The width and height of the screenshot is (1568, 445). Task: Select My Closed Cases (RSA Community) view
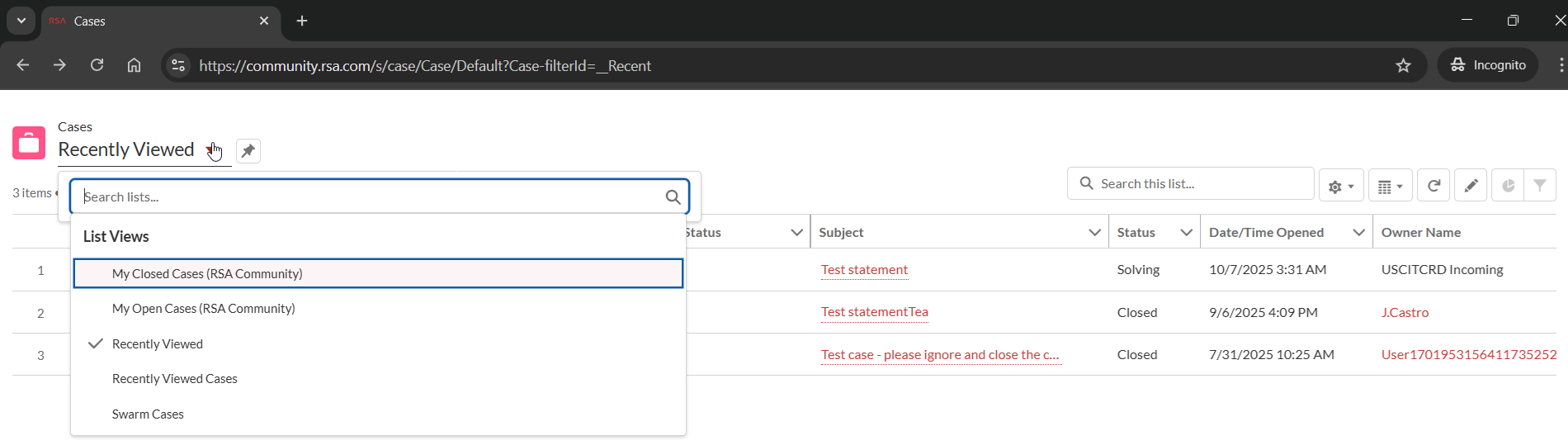(207, 274)
